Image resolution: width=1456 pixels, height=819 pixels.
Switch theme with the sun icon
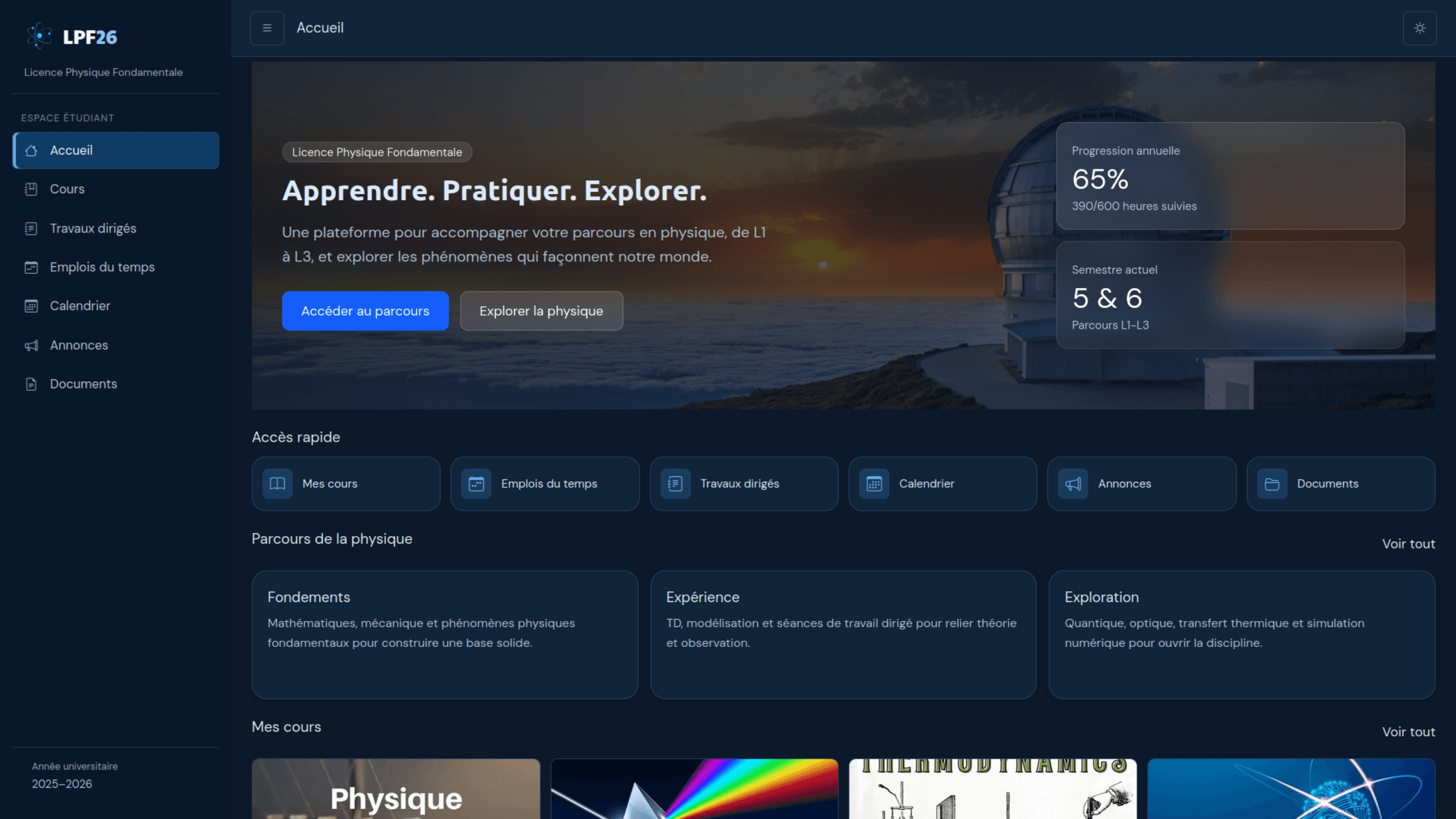coord(1420,28)
